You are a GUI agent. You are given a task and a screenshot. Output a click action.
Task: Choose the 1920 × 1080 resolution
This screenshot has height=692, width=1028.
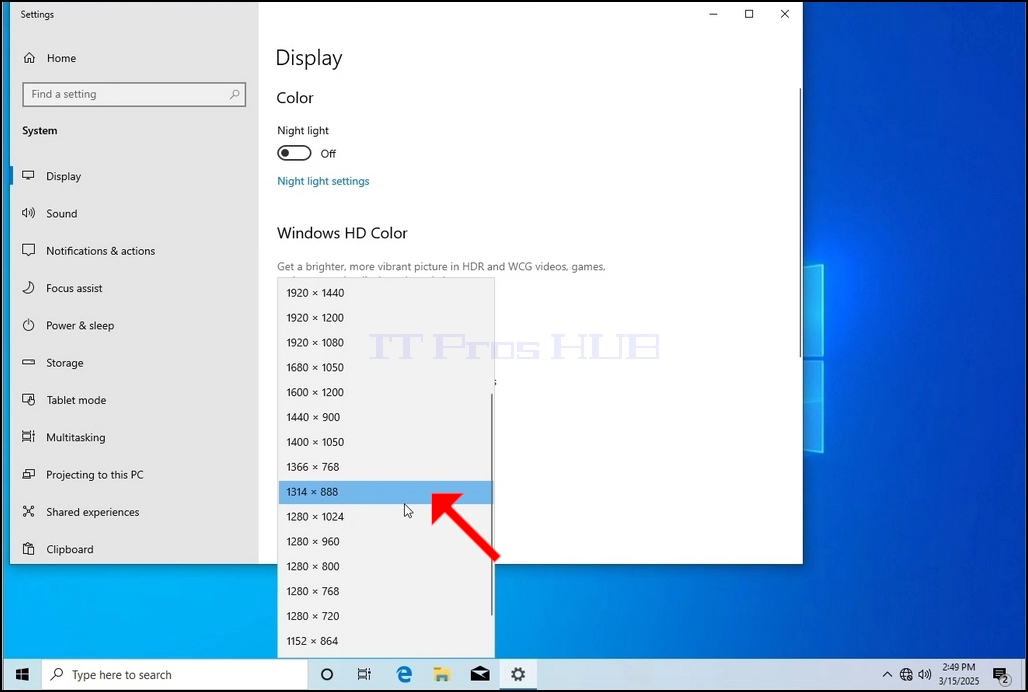click(386, 343)
